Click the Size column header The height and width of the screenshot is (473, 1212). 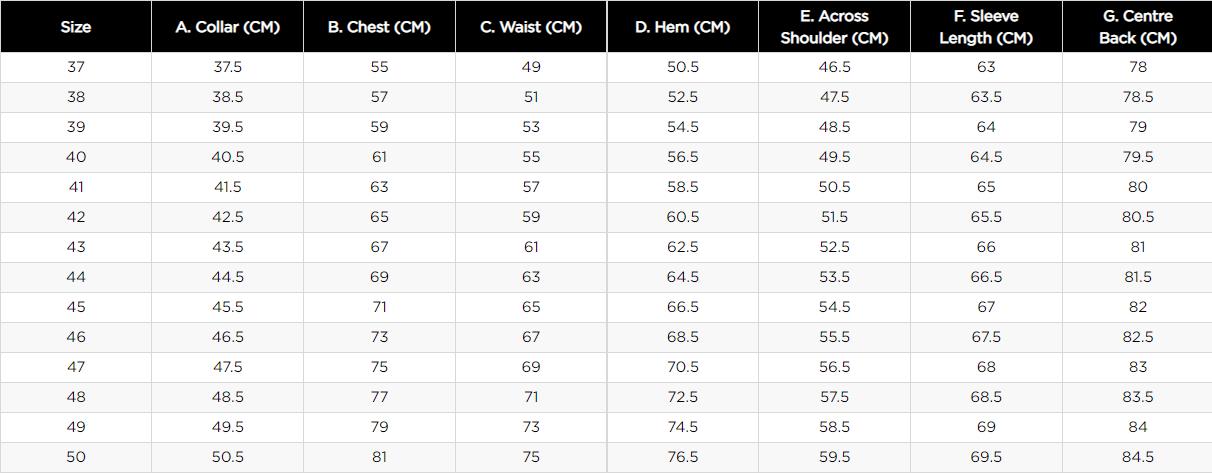(76, 27)
